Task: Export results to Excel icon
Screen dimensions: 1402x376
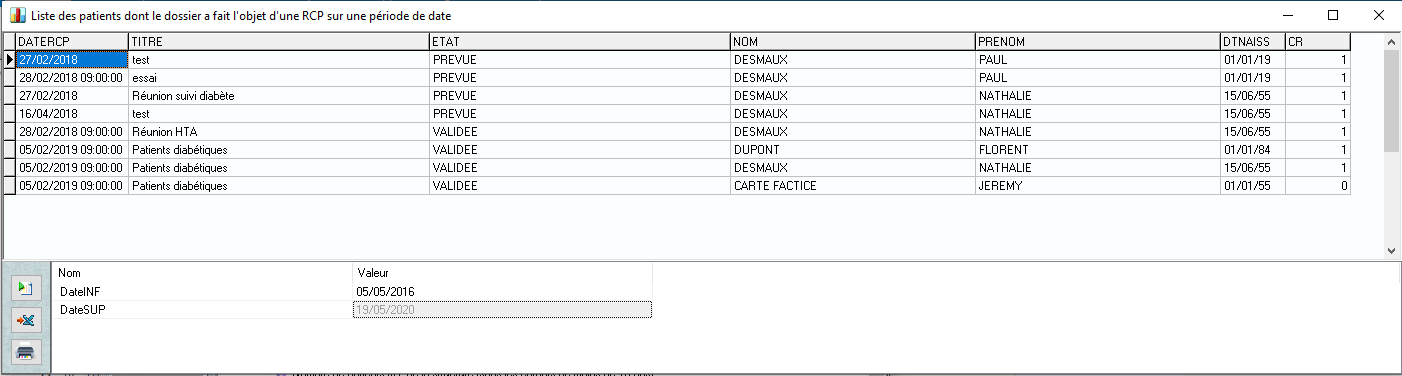Action: [25, 320]
